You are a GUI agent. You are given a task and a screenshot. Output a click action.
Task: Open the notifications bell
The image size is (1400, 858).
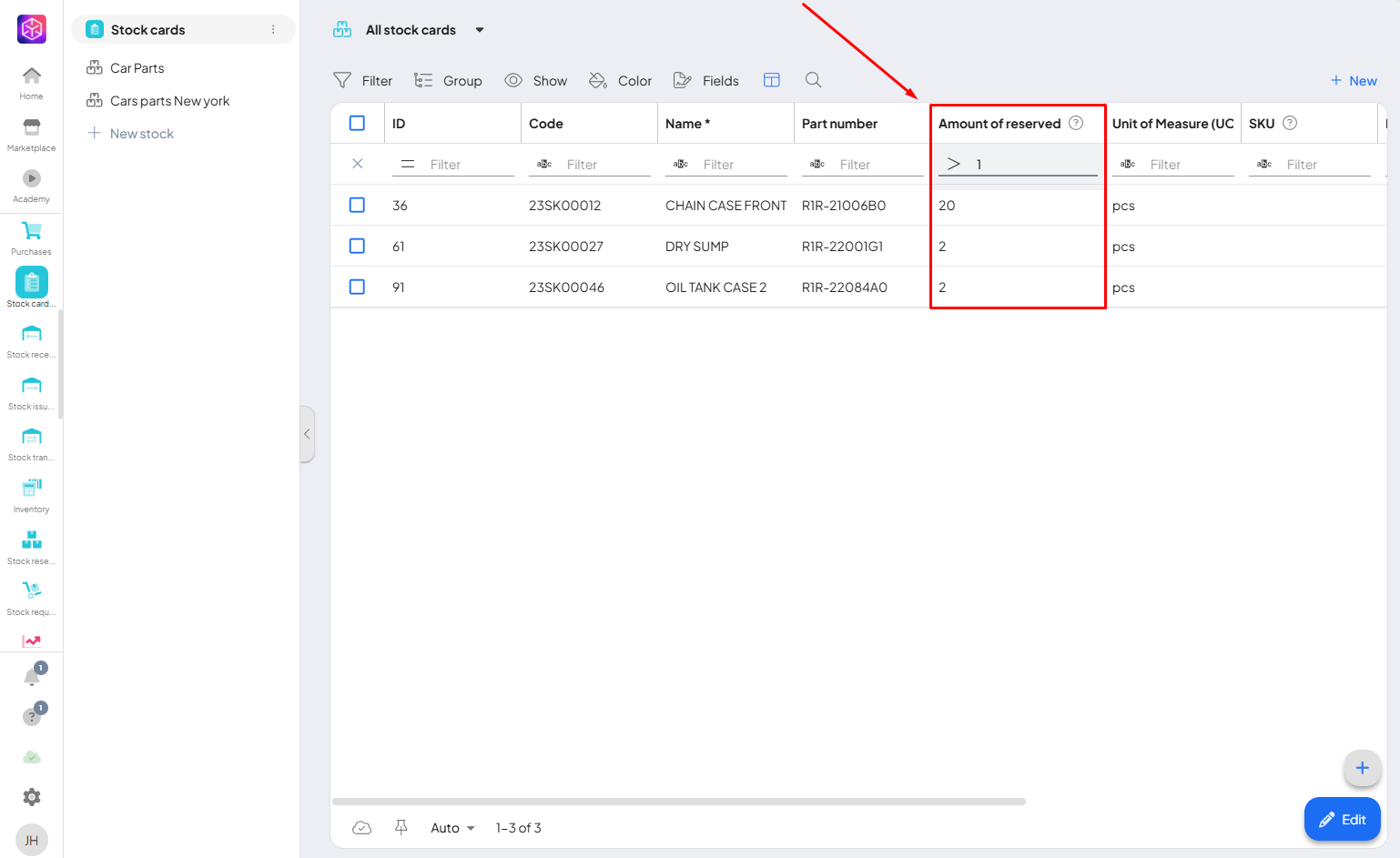(32, 677)
